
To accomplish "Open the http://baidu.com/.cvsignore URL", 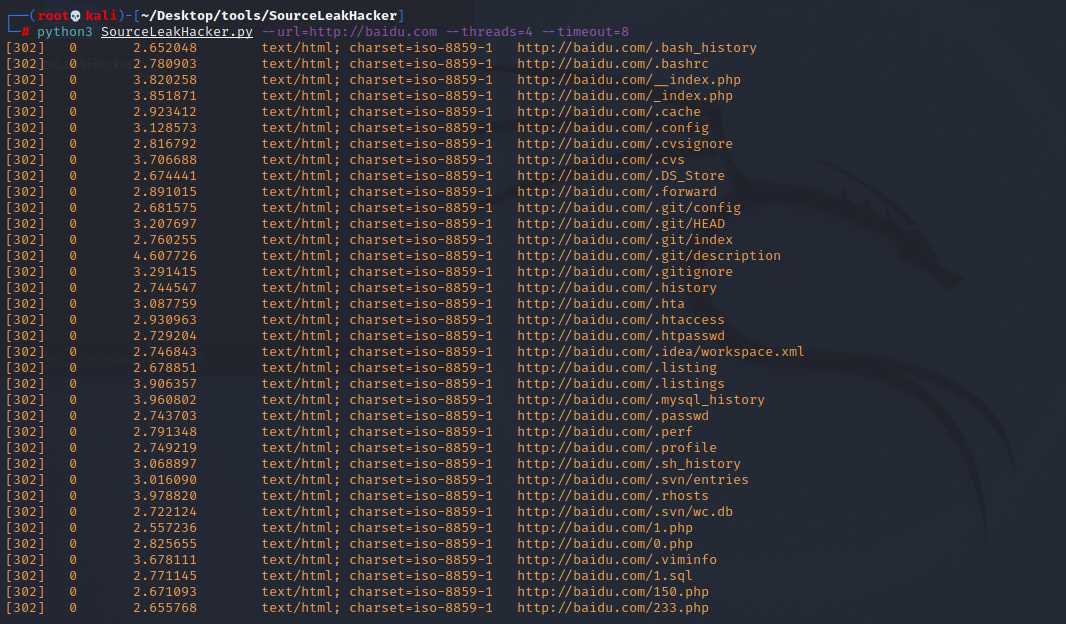I will (x=625, y=143).
